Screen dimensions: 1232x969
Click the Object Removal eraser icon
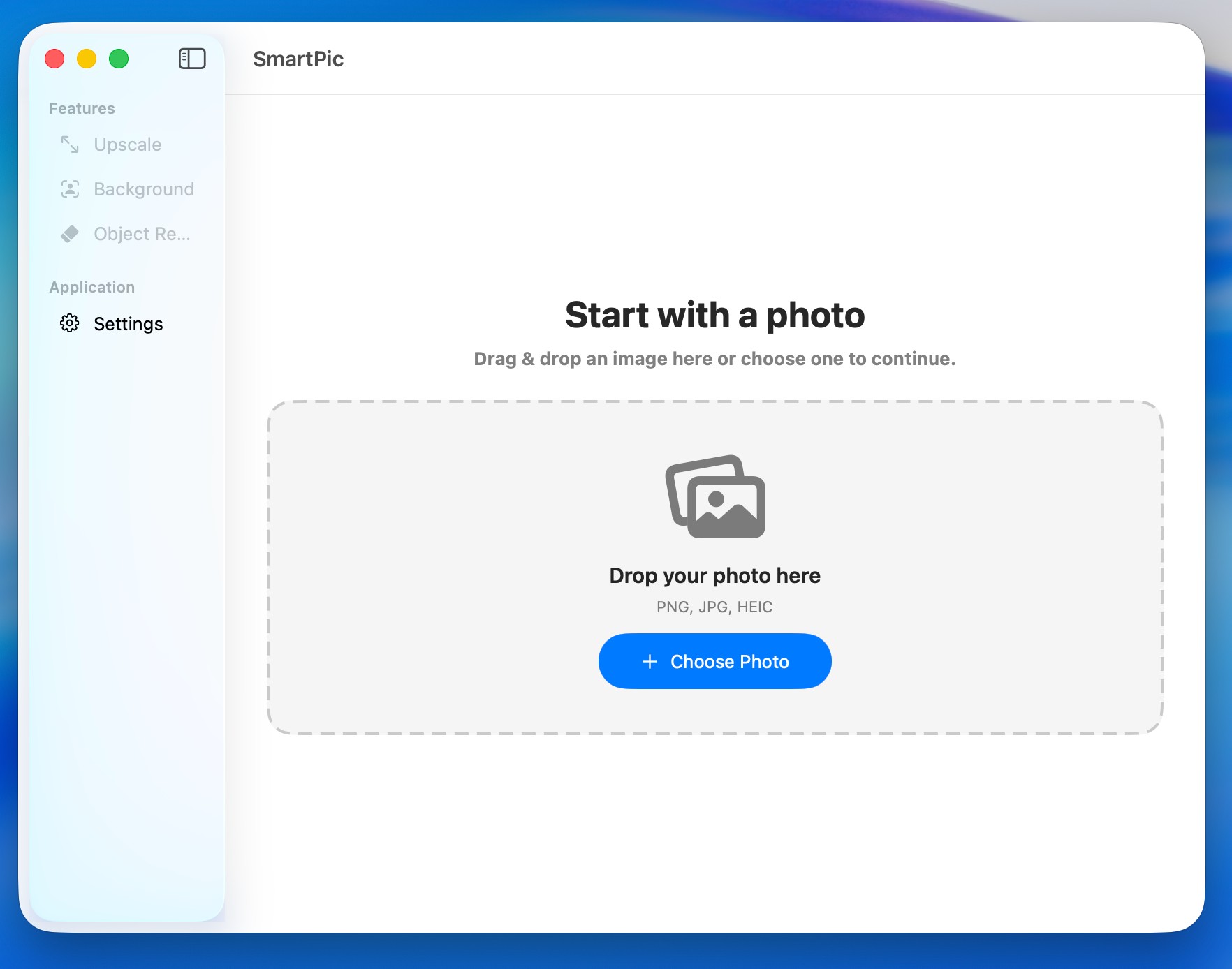coord(70,234)
